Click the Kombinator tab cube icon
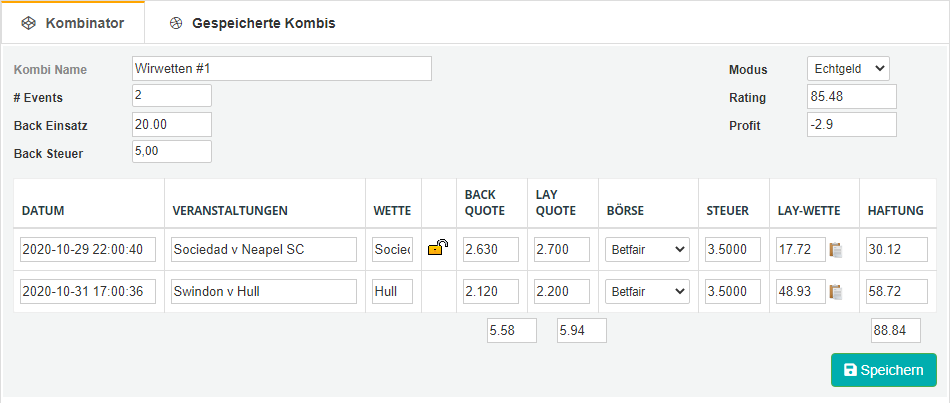The width and height of the screenshot is (952, 403). (x=28, y=24)
